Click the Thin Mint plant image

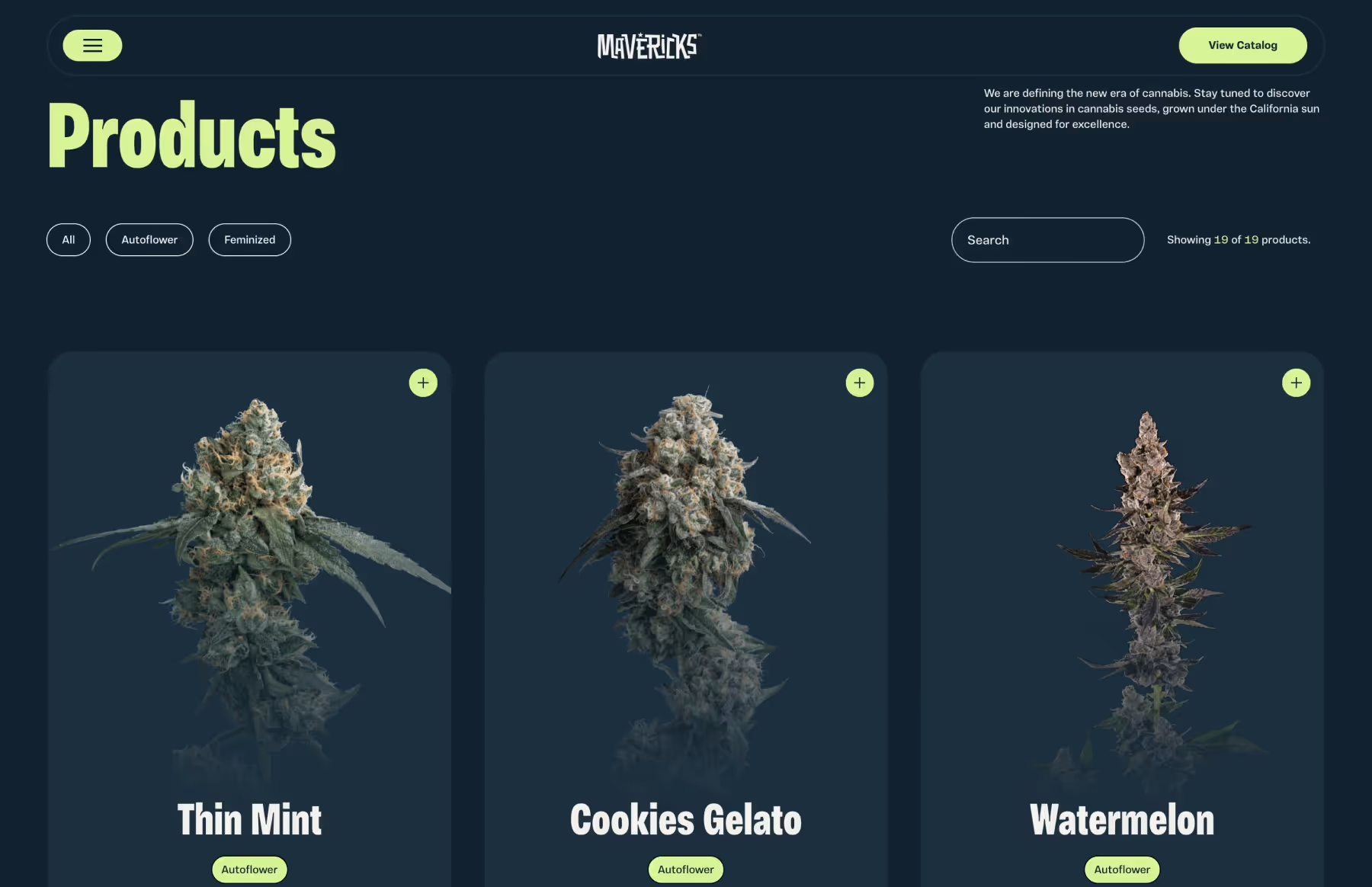pyautogui.click(x=252, y=587)
